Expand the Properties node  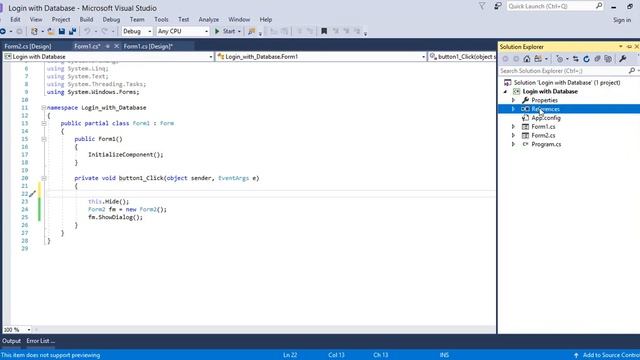(x=513, y=100)
